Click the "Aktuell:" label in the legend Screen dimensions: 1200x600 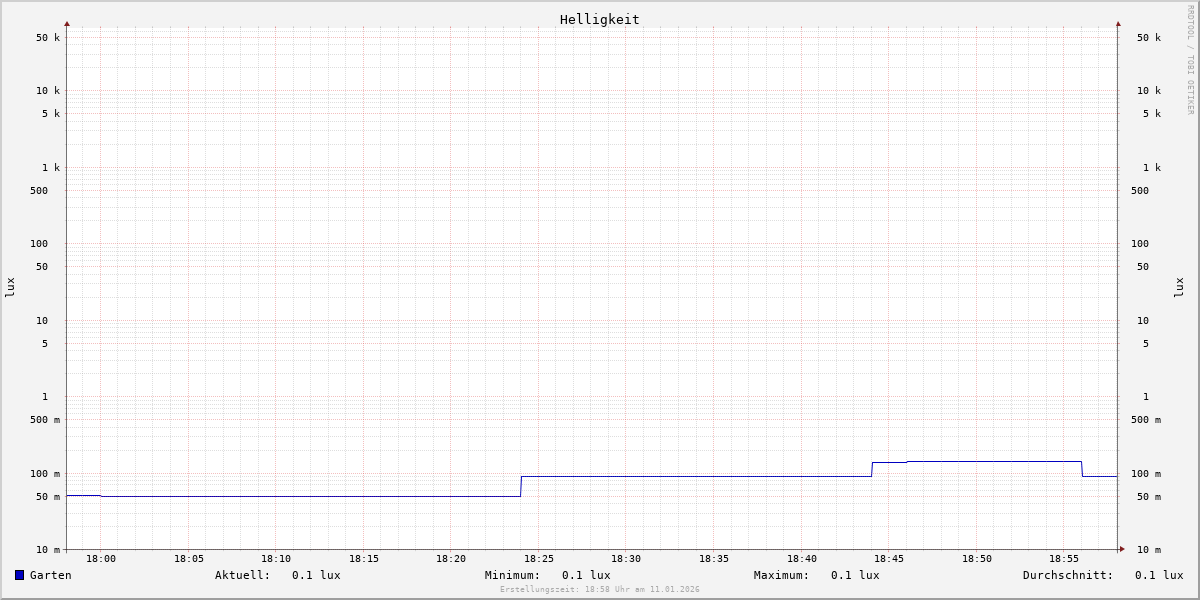pos(243,575)
